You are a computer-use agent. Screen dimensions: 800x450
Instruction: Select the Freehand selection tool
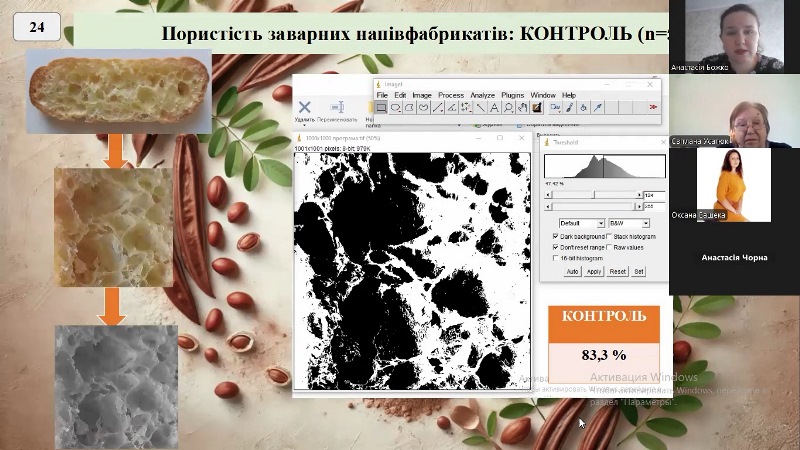(424, 107)
